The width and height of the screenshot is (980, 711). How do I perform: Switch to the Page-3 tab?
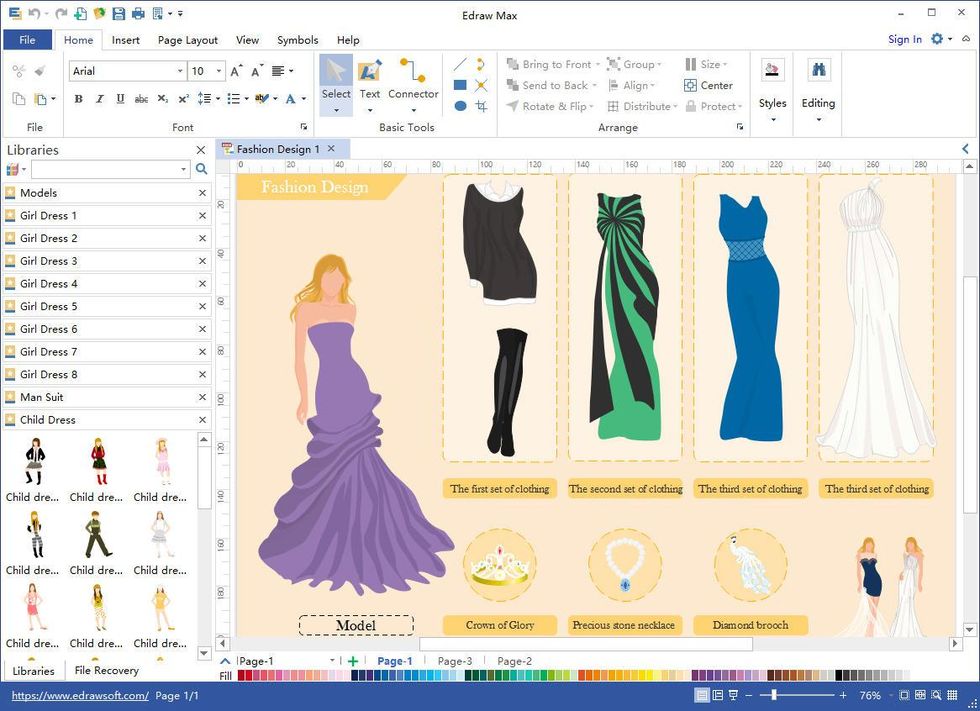click(455, 661)
